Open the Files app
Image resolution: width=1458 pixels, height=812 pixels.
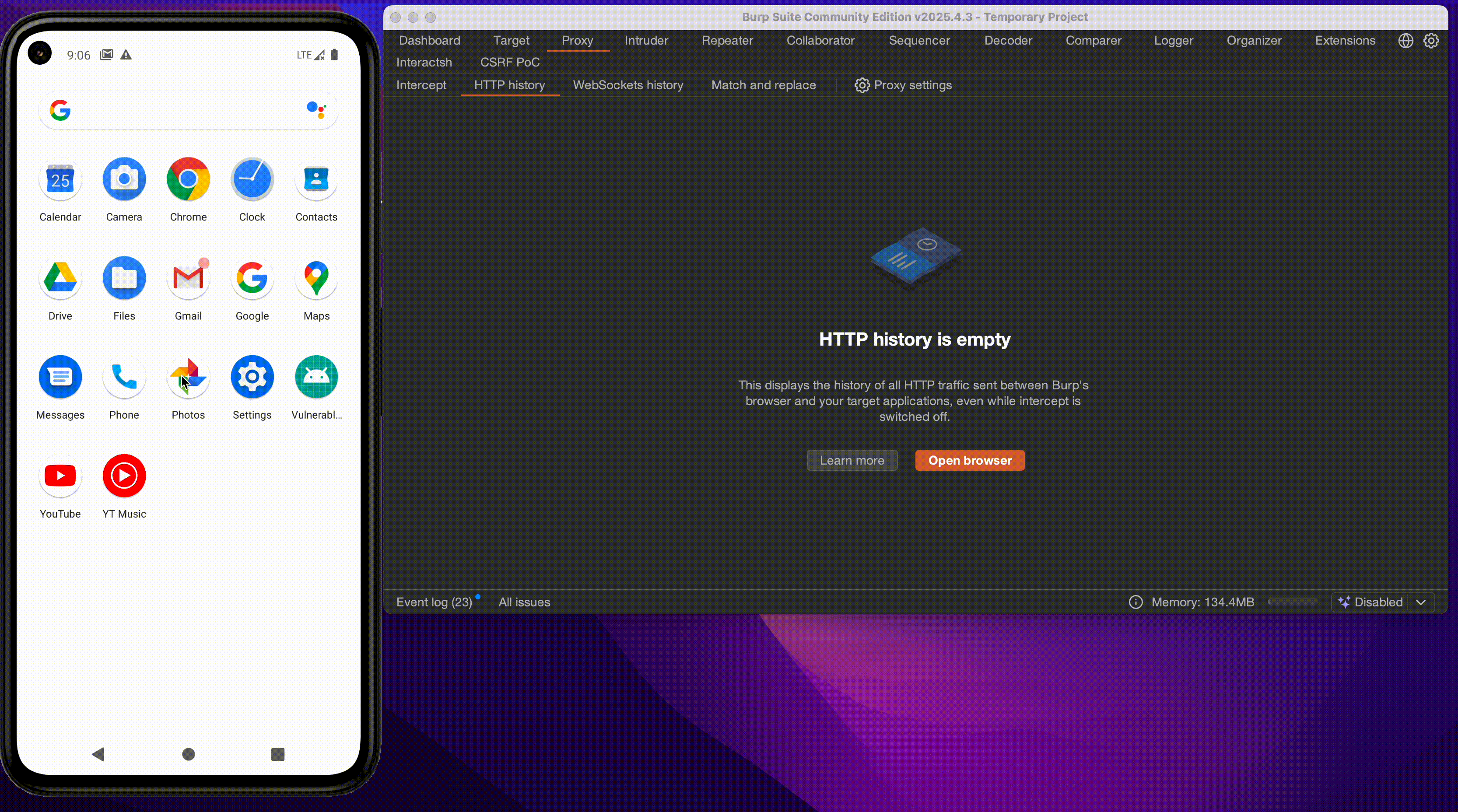[124, 278]
